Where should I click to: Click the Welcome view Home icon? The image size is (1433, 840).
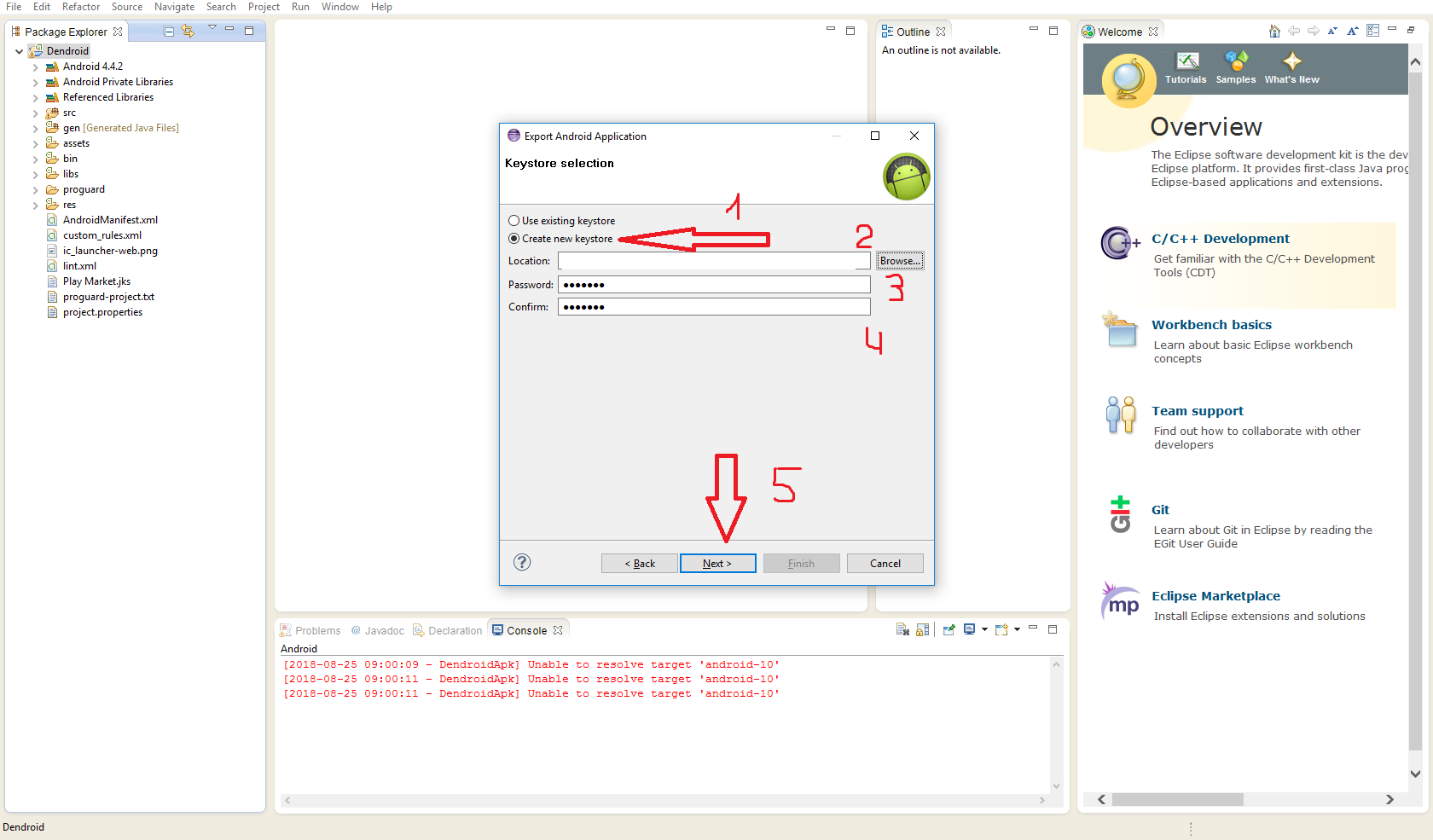[x=1274, y=32]
